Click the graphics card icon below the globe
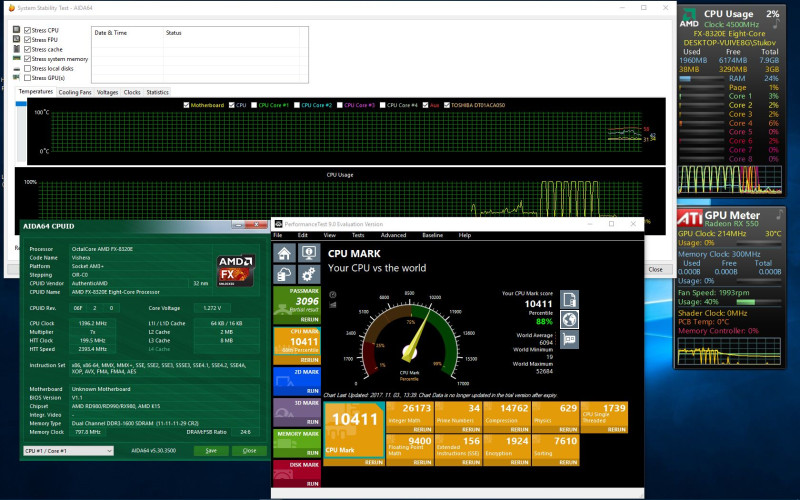Screen dimensions: 800x500 [569, 339]
